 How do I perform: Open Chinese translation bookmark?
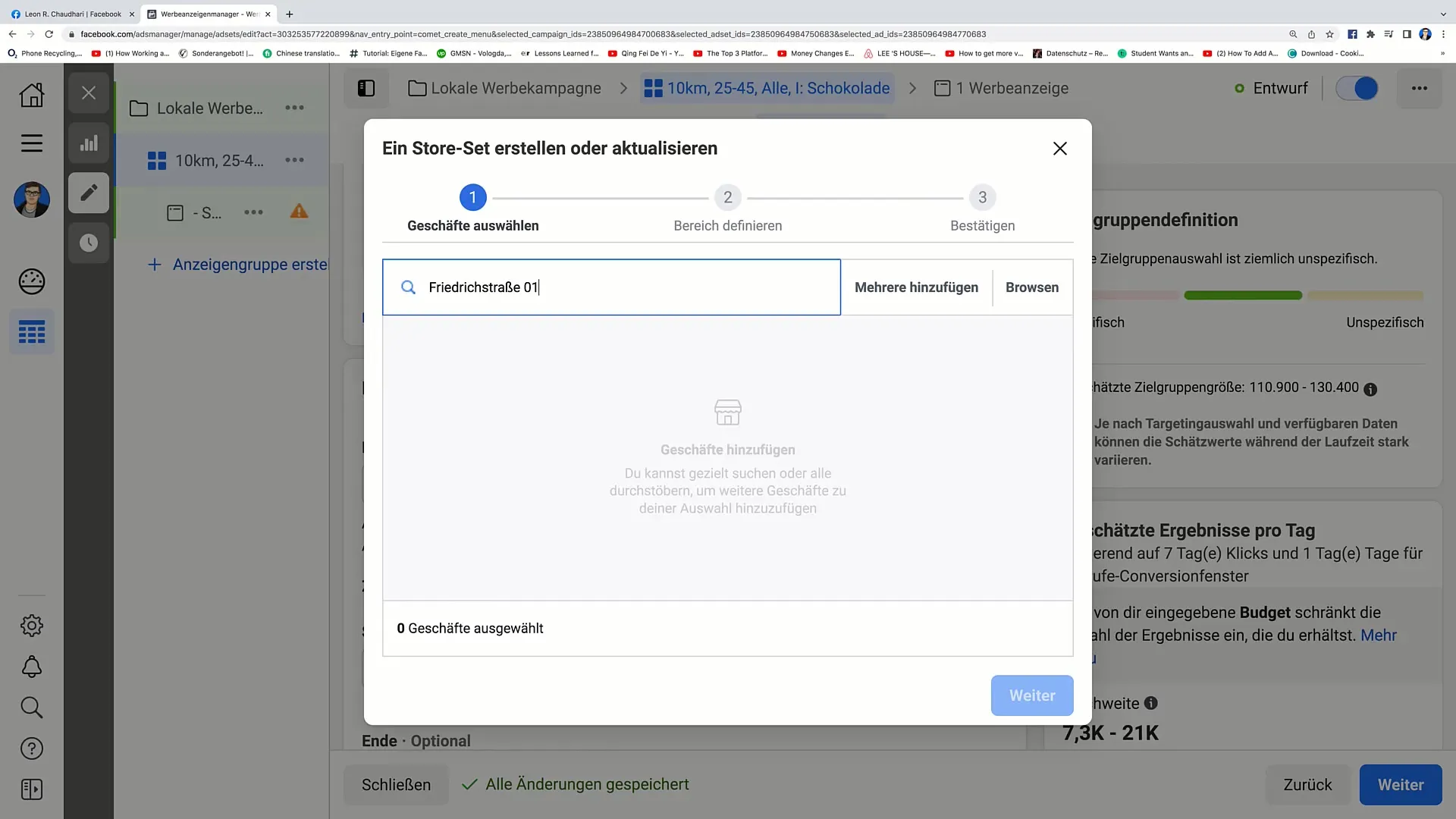pos(301,54)
